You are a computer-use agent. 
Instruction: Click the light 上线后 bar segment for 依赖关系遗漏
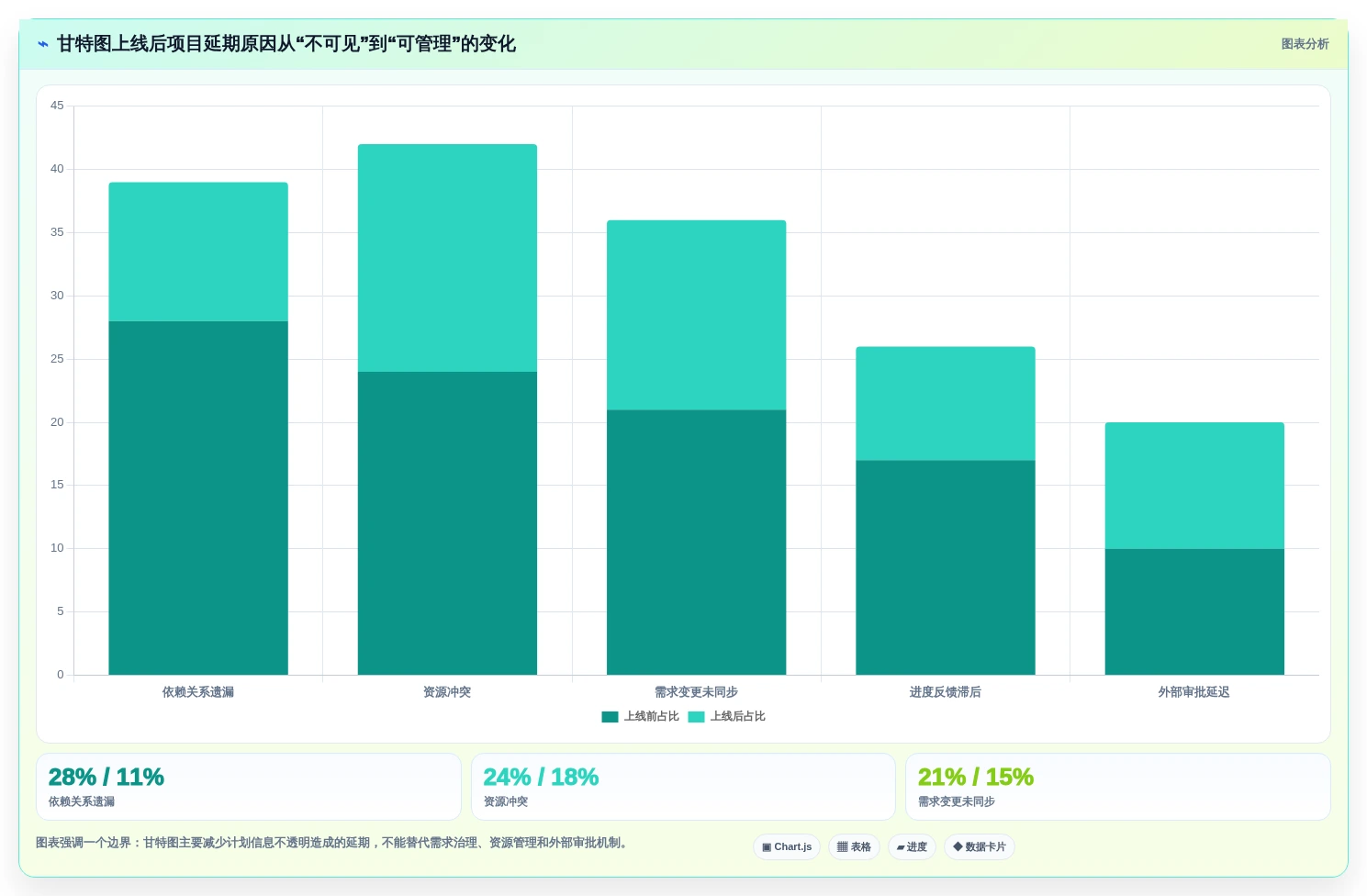pos(198,252)
